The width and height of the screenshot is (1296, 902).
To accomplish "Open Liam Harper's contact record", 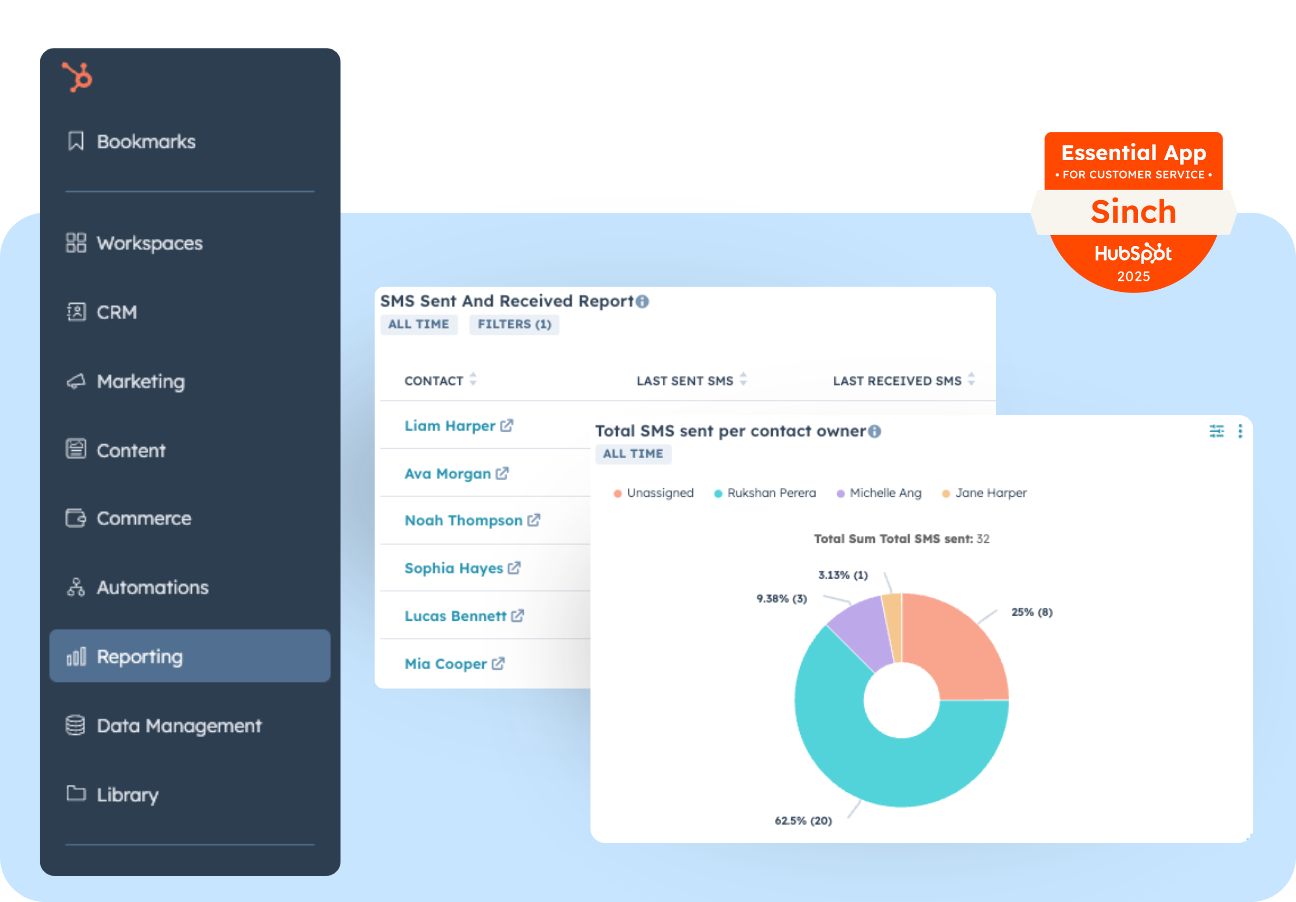I will coord(450,425).
